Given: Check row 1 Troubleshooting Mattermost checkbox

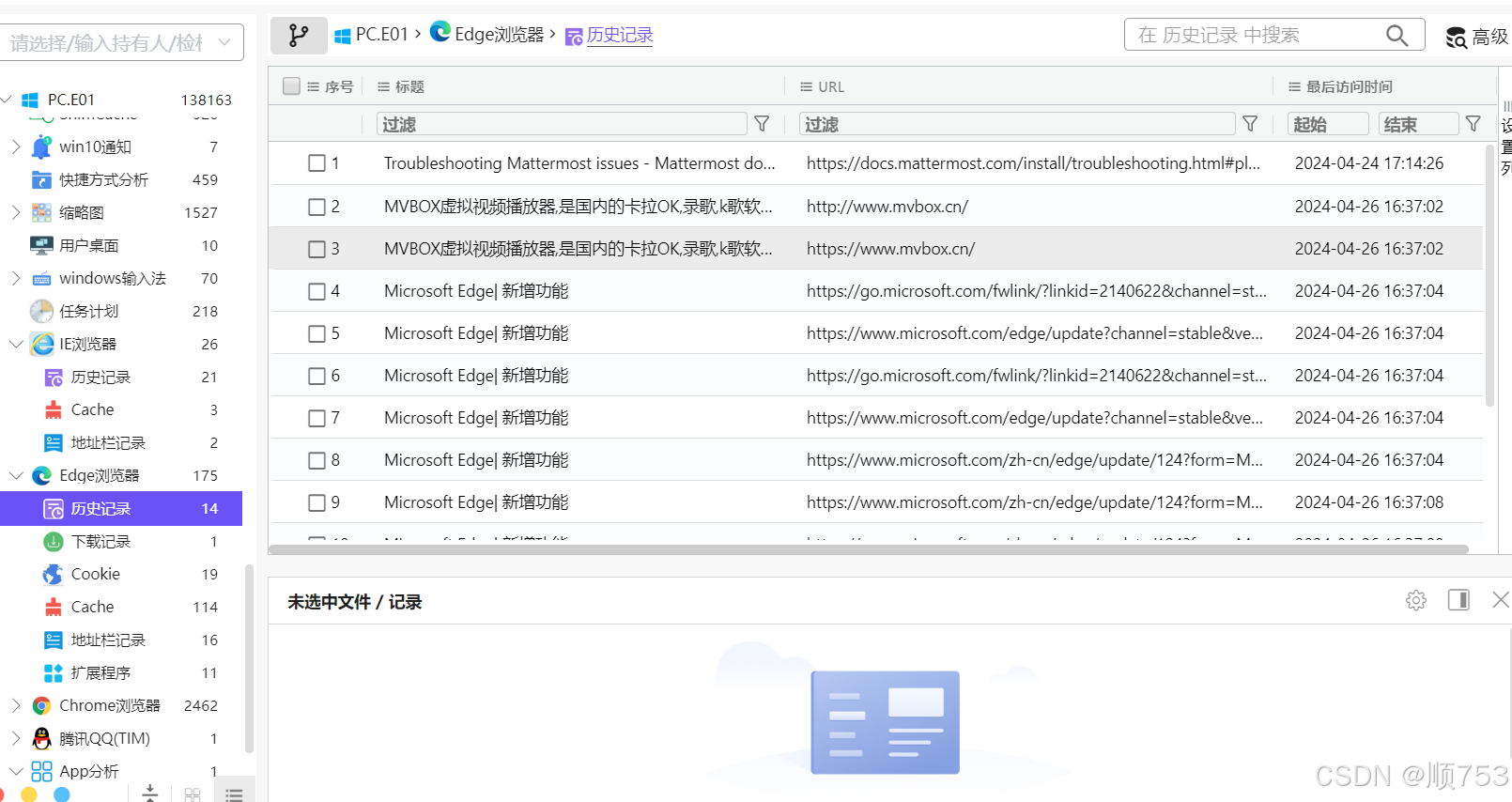Looking at the screenshot, I should tap(316, 163).
